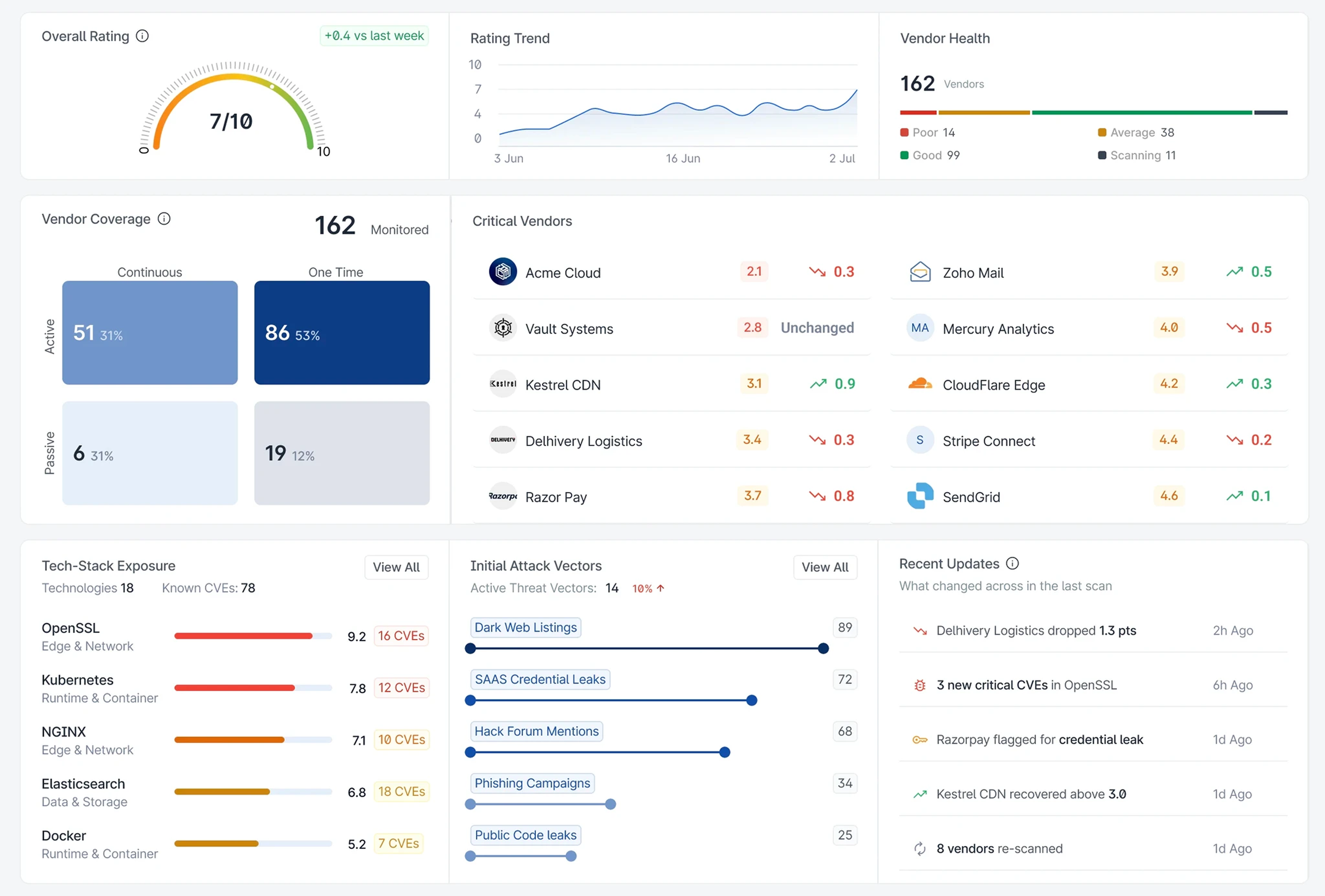Click the +0.4 vs last week badge

(x=374, y=35)
